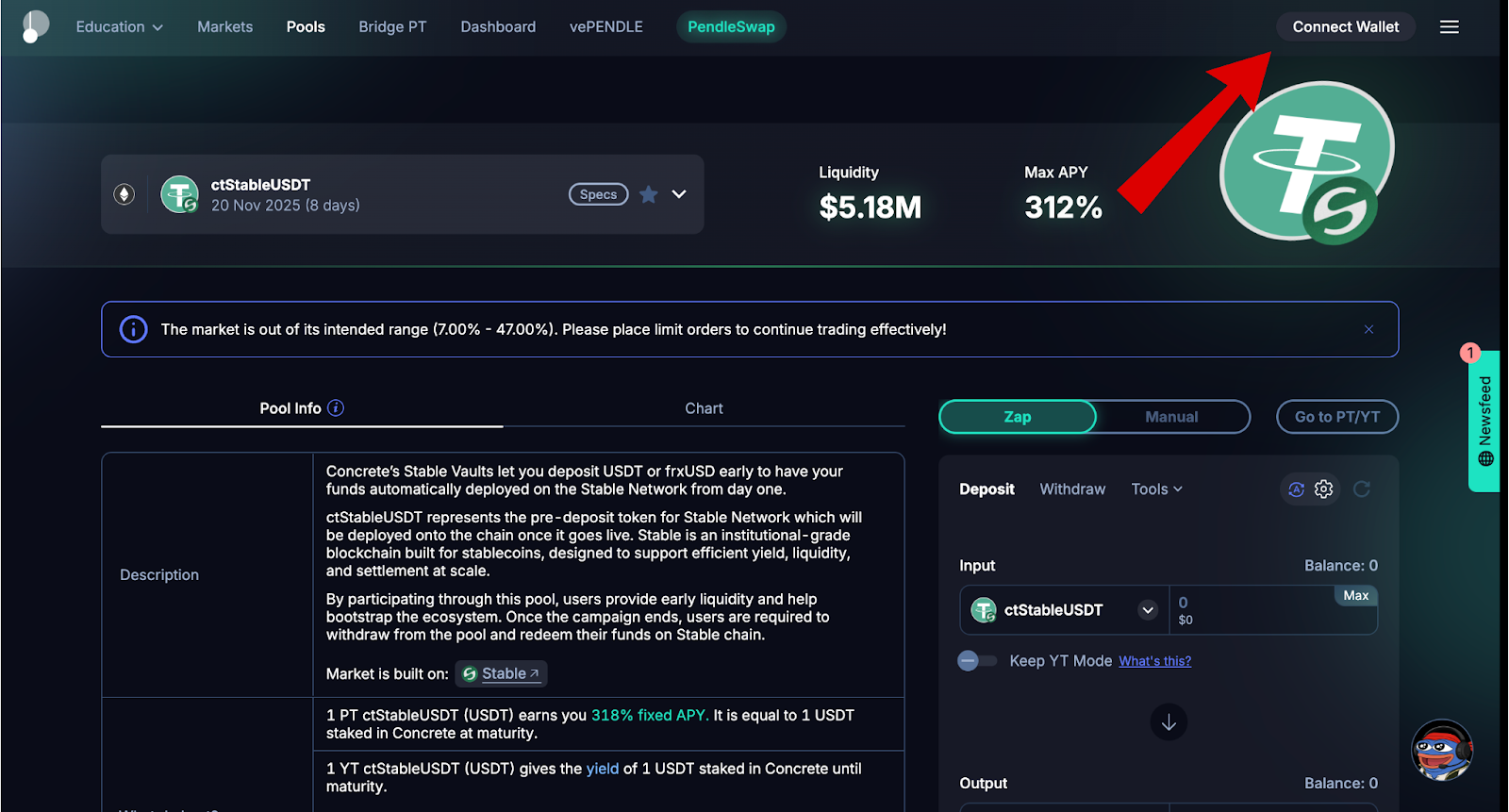Favorite the pool with star icon
Screen dimensions: 1509x812
[649, 194]
